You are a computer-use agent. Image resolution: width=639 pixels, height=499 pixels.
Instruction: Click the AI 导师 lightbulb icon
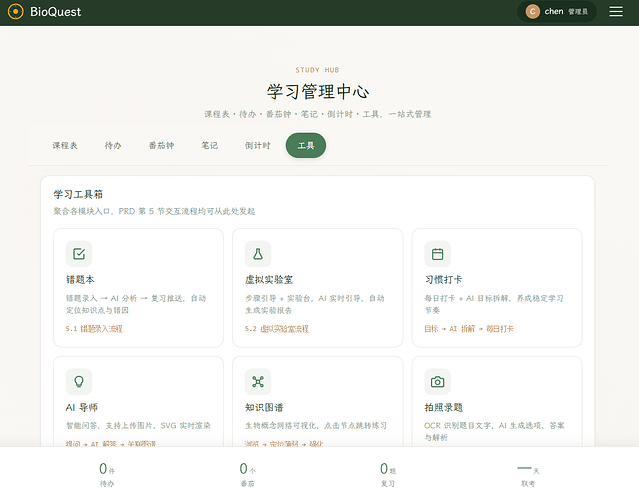(79, 382)
